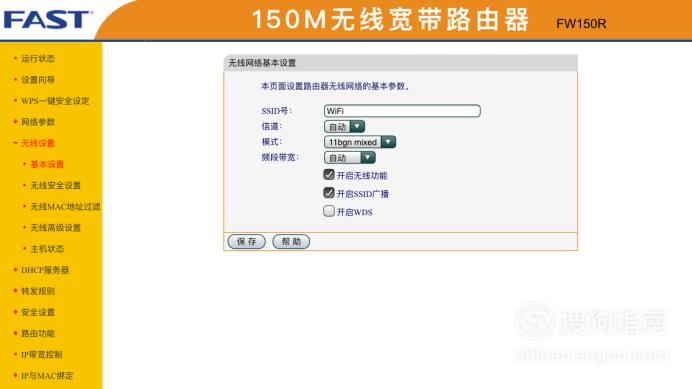Screen dimensions: 692x389
Task: Expand 安全设置 menu
Action: click(x=38, y=312)
